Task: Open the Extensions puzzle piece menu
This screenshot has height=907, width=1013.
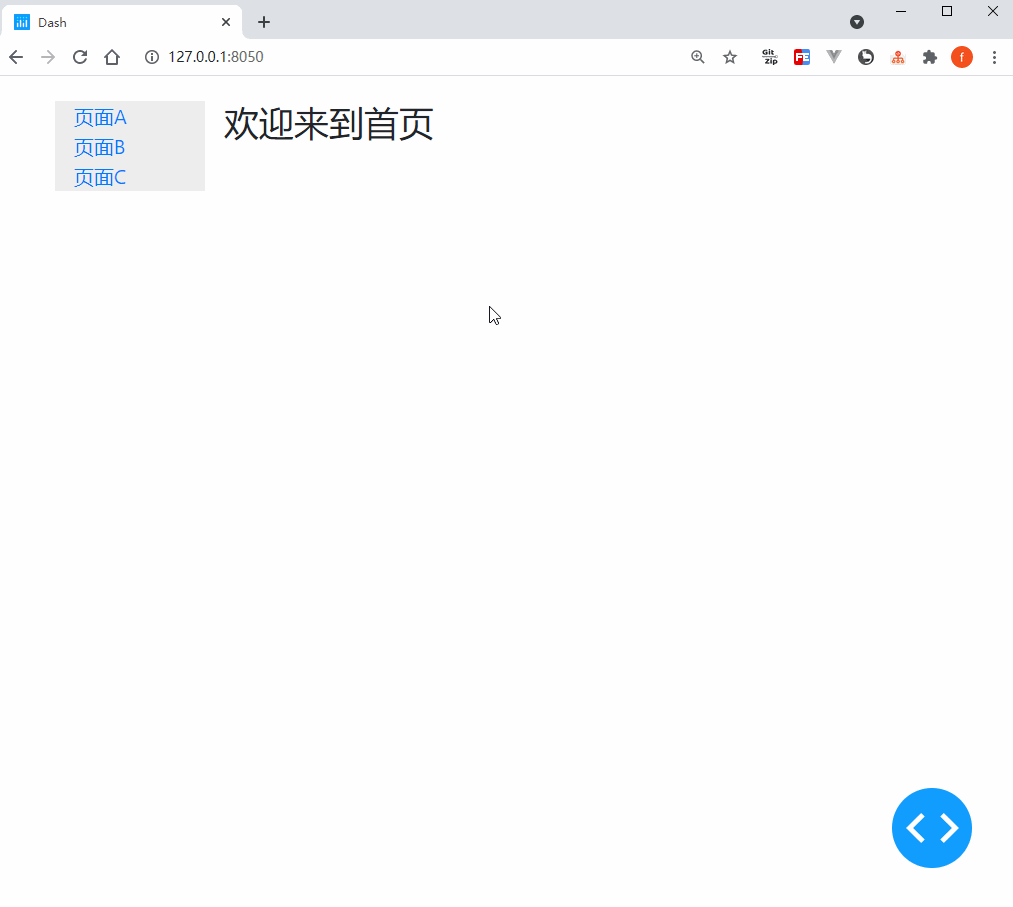Action: (930, 57)
